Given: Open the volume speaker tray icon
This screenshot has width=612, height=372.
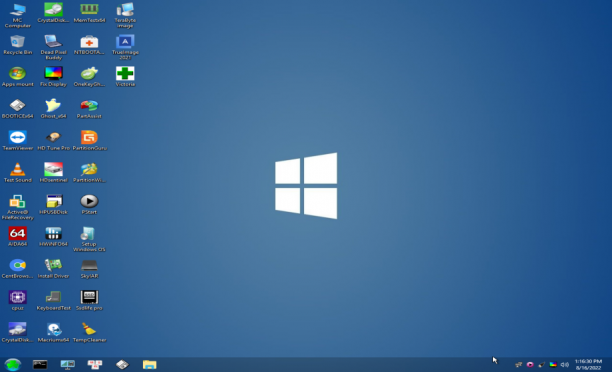Looking at the screenshot, I should 564,365.
